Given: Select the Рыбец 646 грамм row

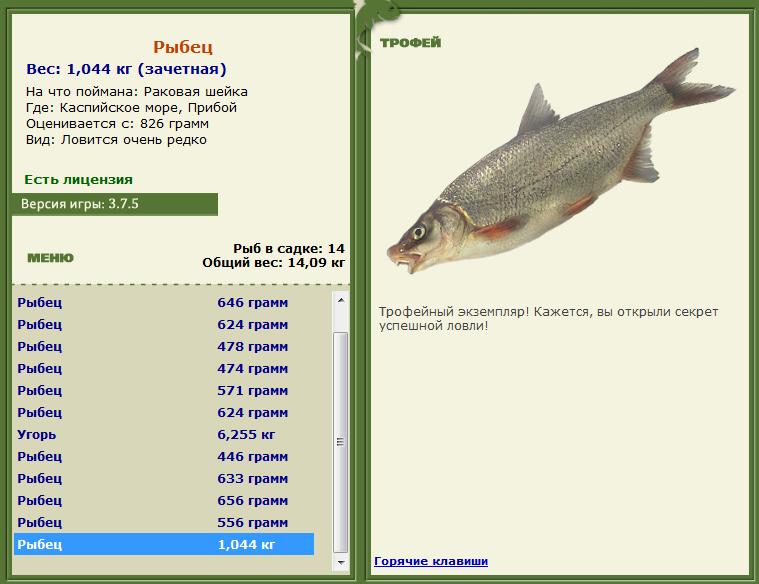Looking at the screenshot, I should [164, 303].
